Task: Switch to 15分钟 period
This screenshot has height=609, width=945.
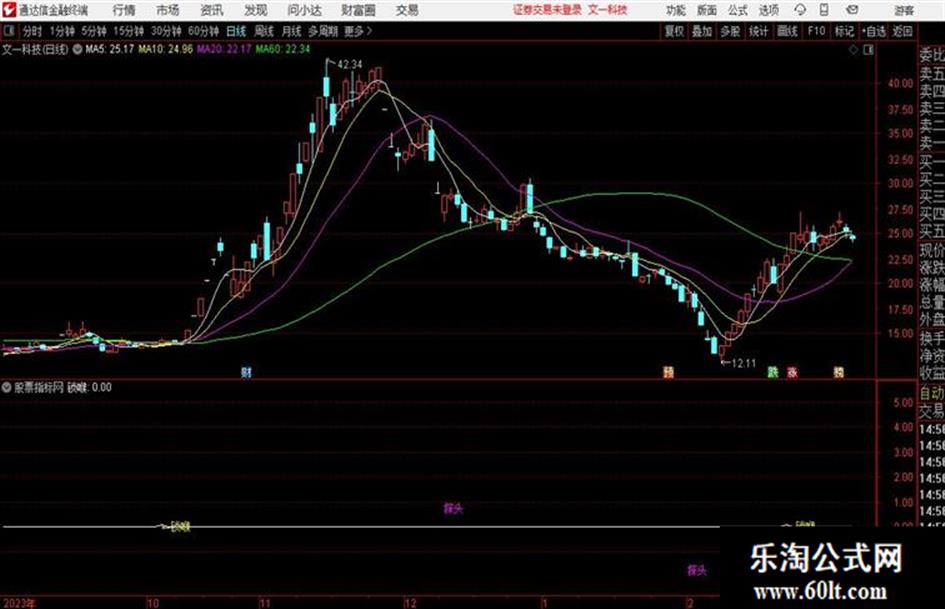Action: [x=128, y=31]
